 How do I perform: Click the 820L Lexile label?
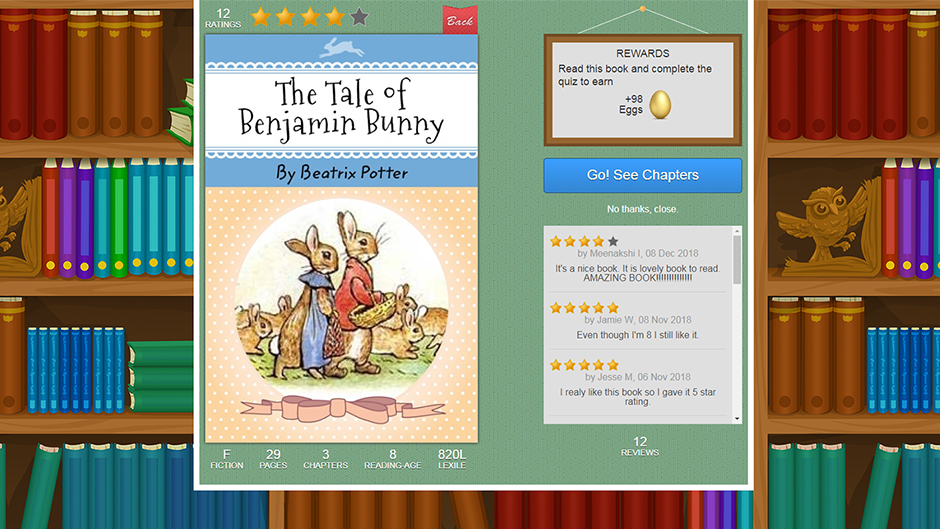point(451,459)
